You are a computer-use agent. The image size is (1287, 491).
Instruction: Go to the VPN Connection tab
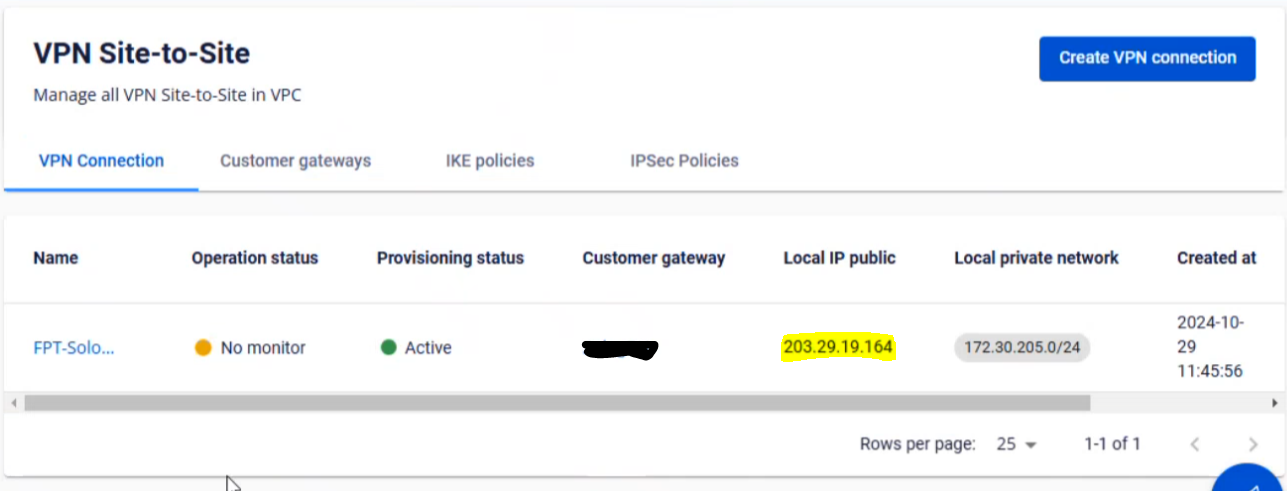point(101,160)
